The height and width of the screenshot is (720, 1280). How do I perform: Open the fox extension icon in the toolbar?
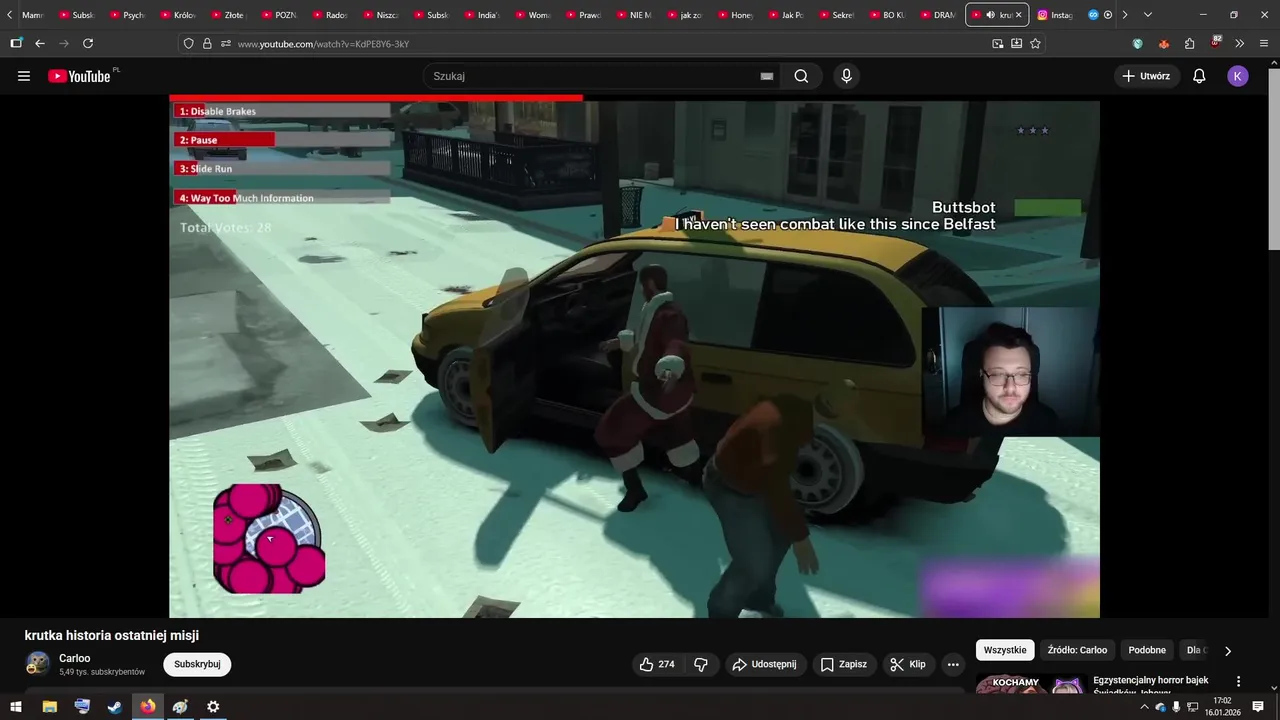[x=1163, y=44]
